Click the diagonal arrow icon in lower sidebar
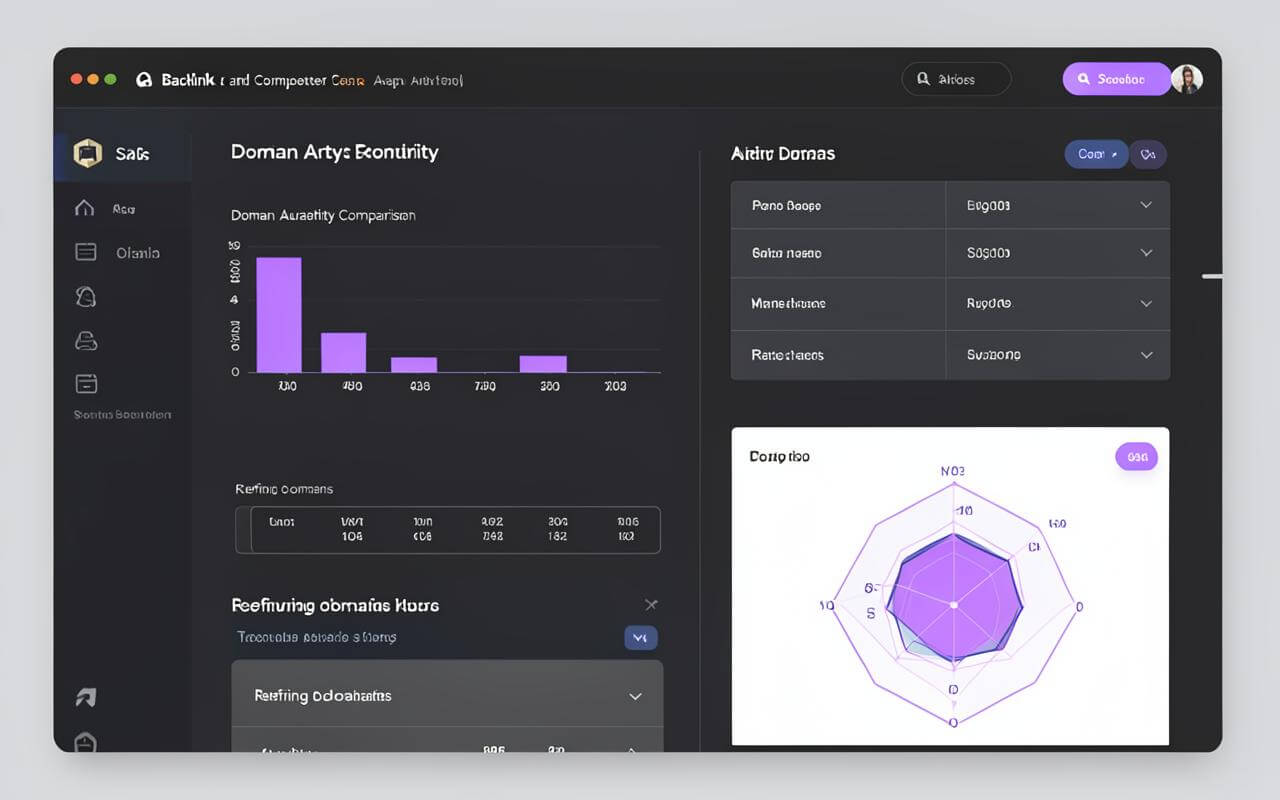1280x800 pixels. [86, 697]
